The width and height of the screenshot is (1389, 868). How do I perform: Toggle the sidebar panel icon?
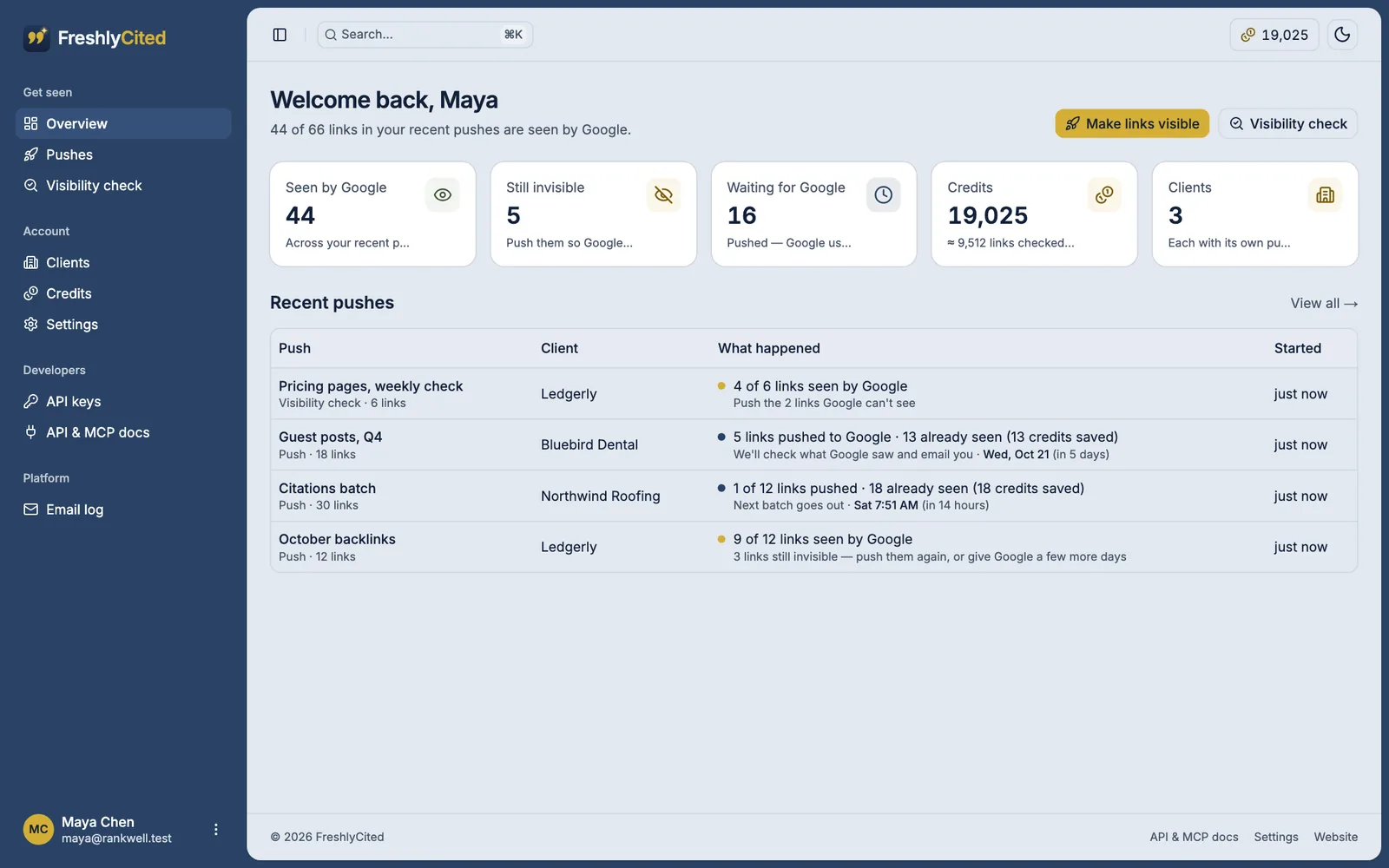pyautogui.click(x=280, y=35)
